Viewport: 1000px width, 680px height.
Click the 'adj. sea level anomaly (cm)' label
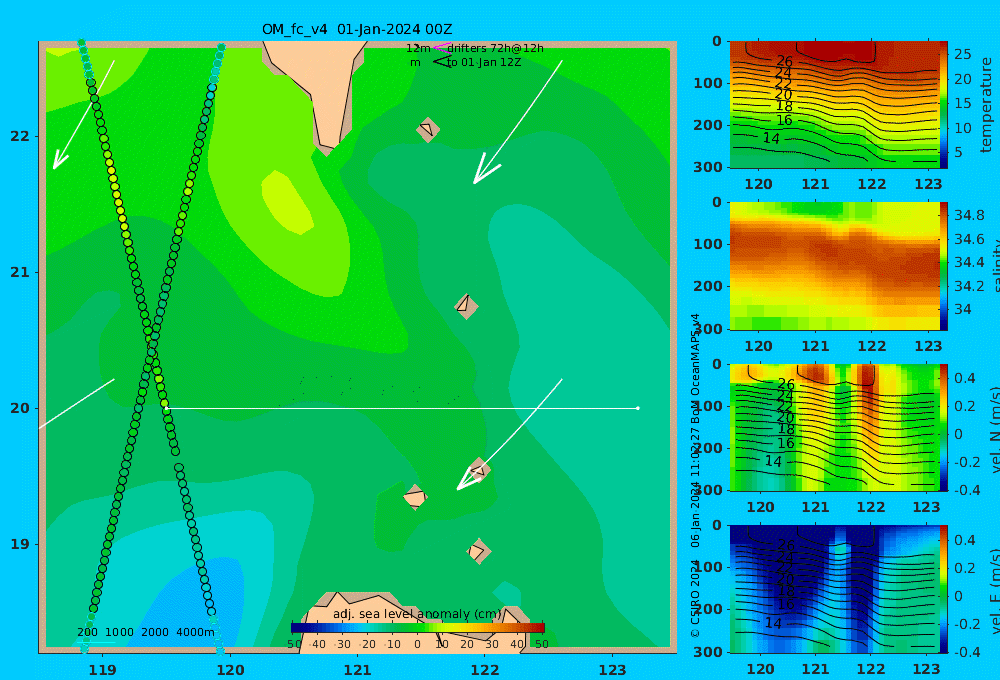tap(418, 614)
